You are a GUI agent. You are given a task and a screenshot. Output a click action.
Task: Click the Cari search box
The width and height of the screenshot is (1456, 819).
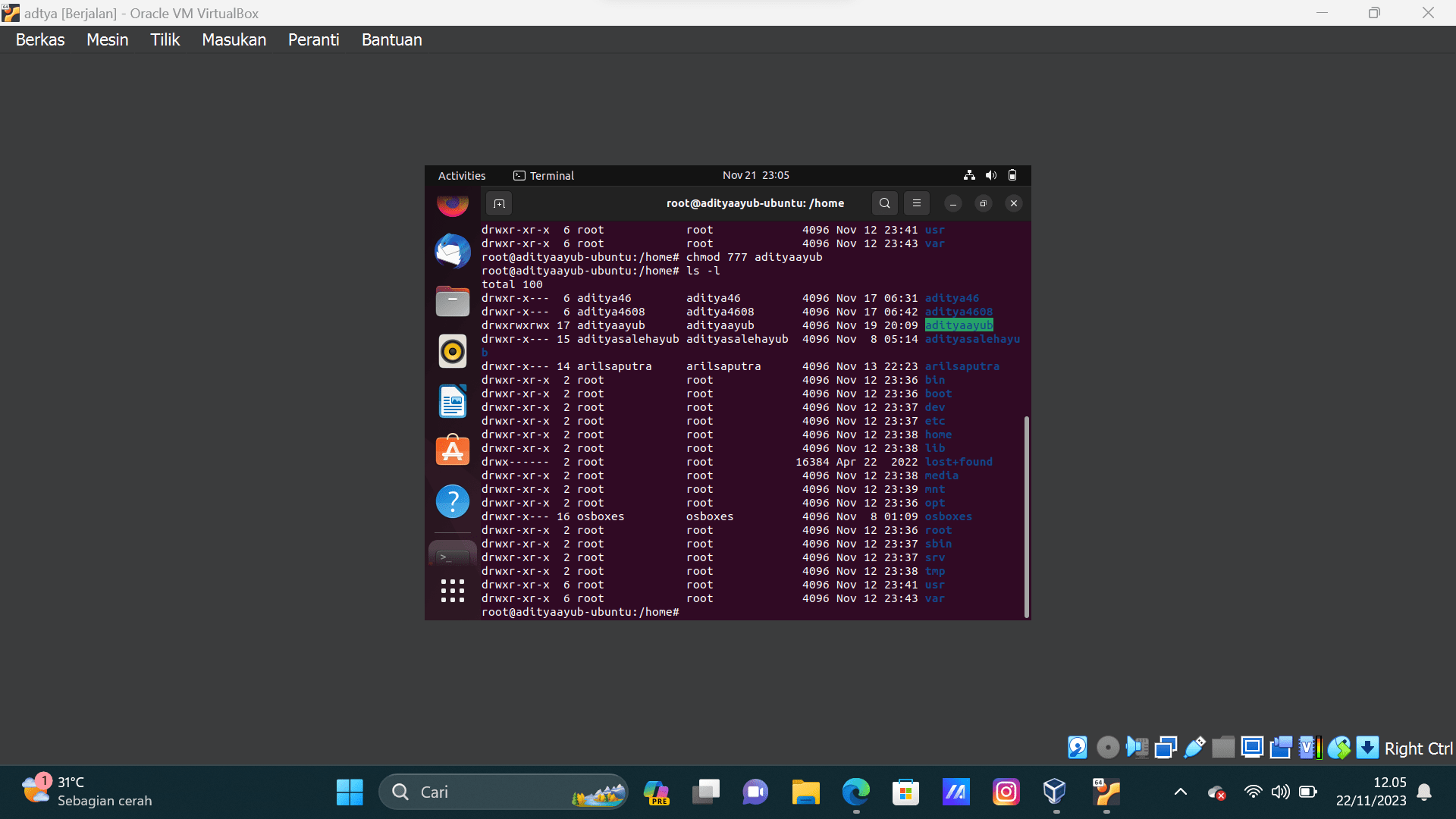(x=504, y=792)
